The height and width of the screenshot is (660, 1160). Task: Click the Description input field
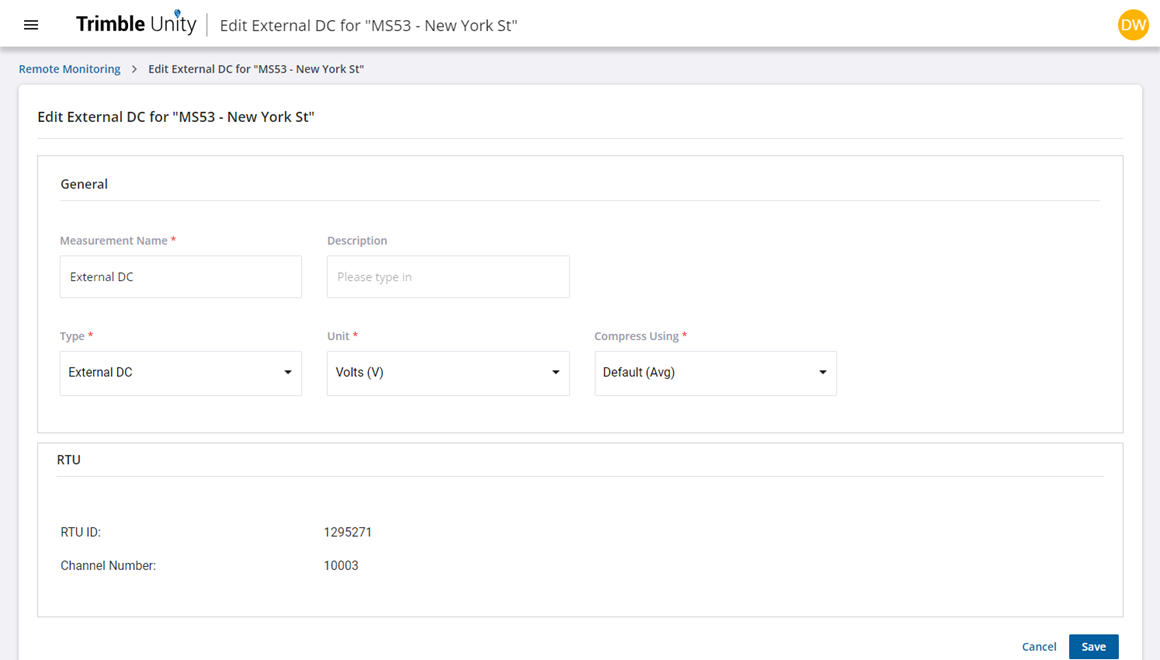(x=448, y=277)
